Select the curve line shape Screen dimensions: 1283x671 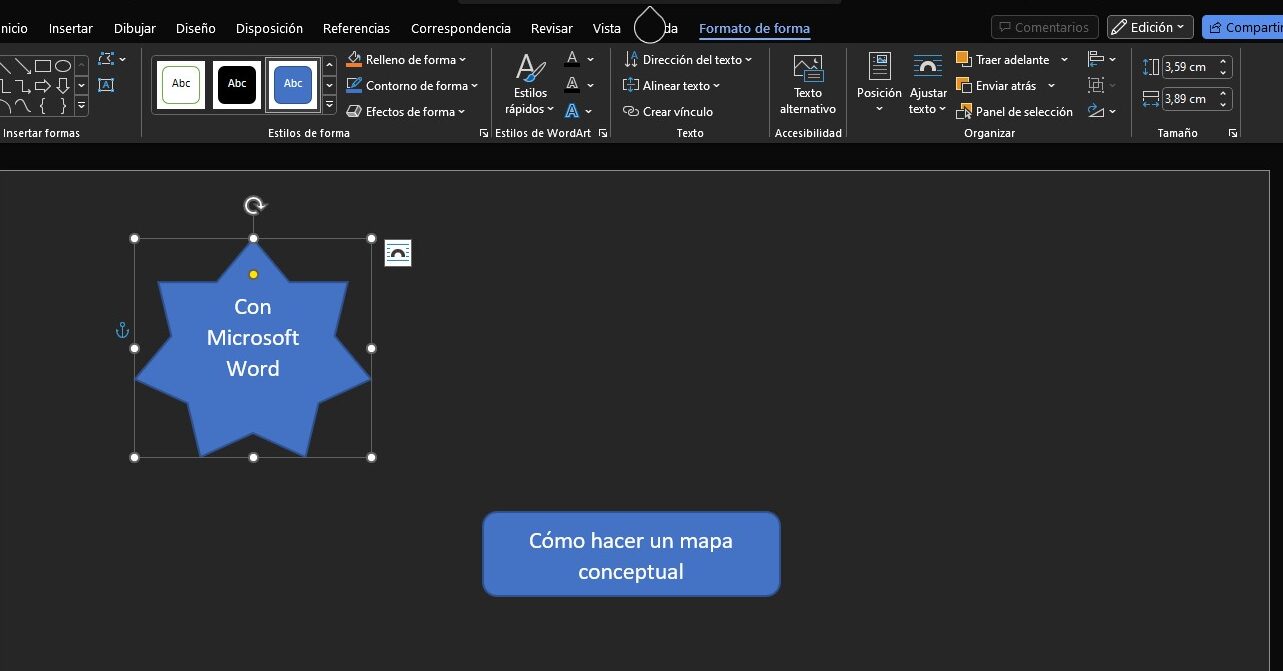(x=22, y=105)
